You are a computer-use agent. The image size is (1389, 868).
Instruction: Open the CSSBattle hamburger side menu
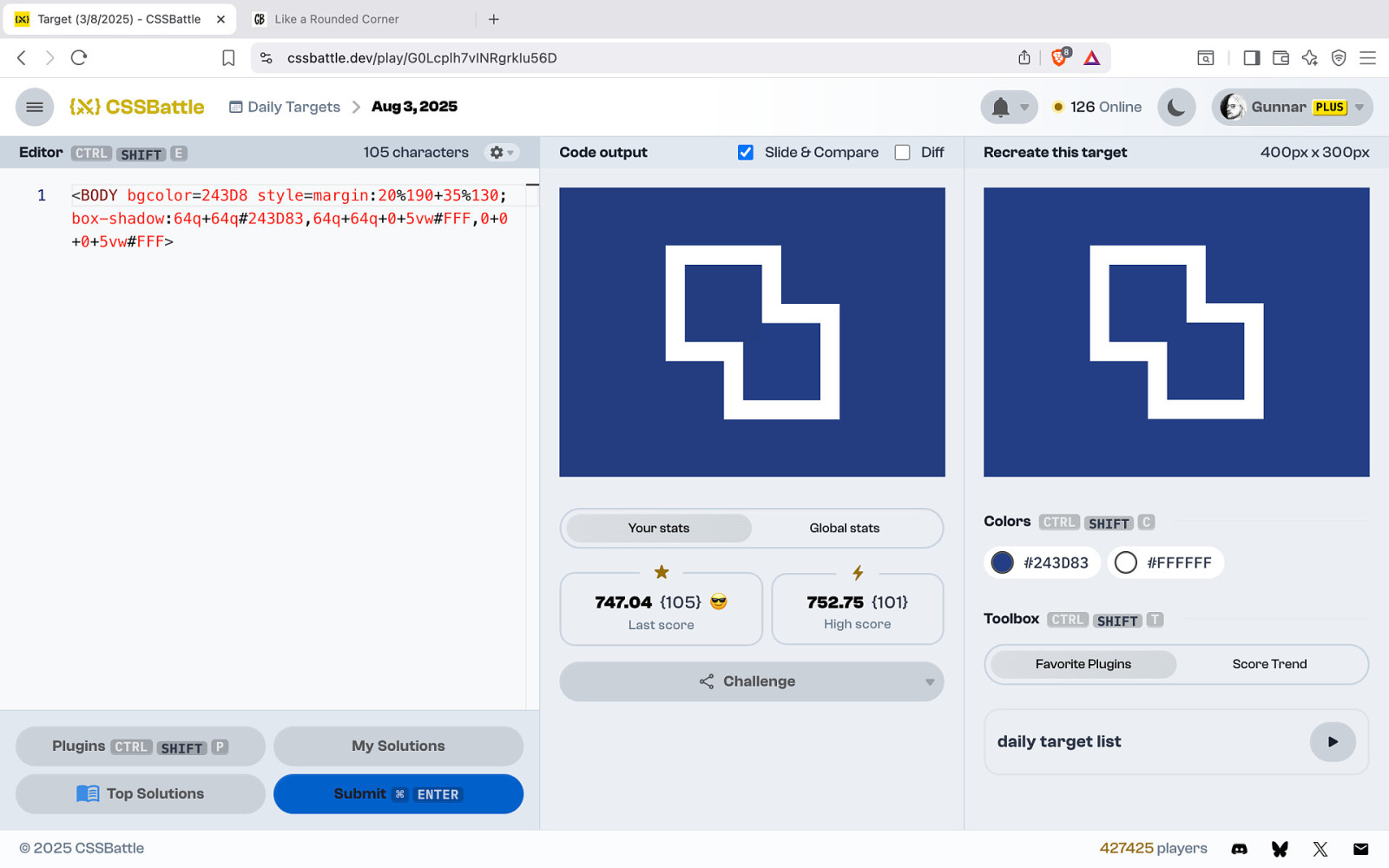click(x=35, y=107)
